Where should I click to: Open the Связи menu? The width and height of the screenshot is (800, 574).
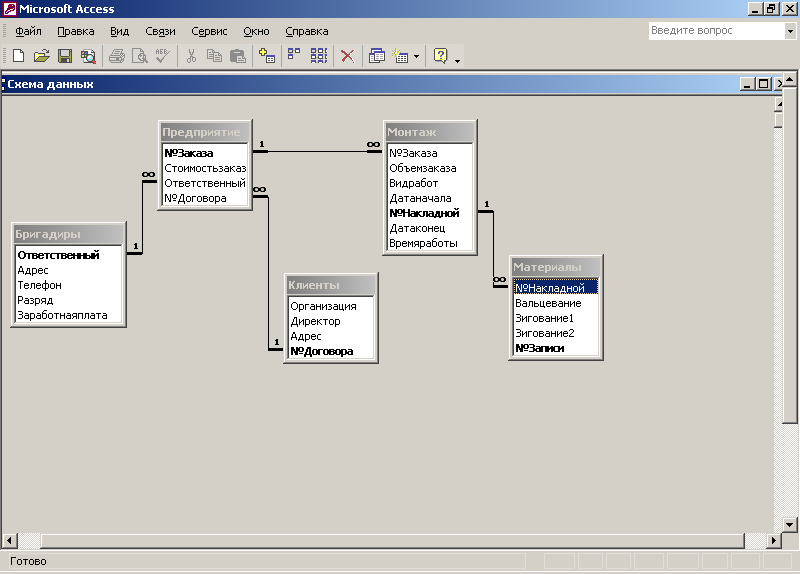click(160, 31)
